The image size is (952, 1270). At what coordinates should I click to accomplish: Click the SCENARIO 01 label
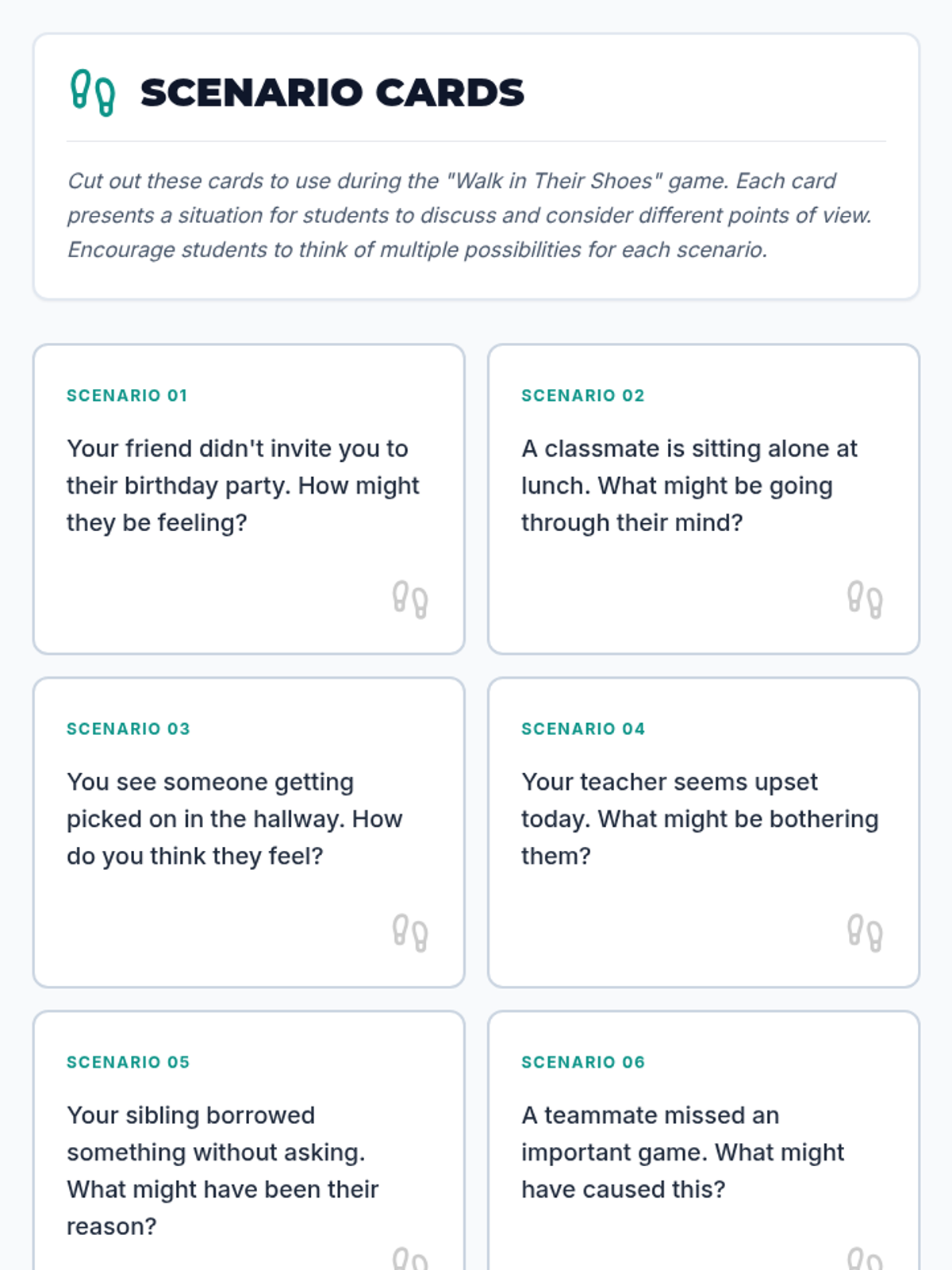point(127,395)
